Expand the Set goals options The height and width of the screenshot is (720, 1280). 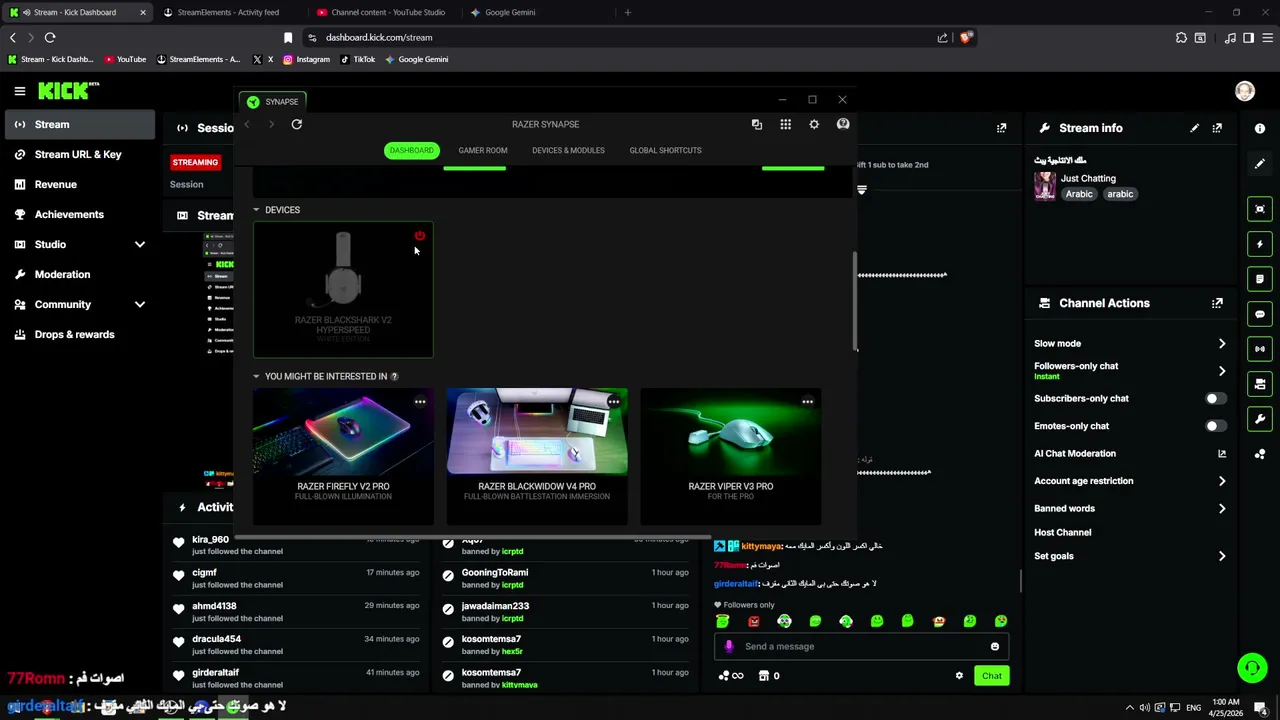[1222, 556]
